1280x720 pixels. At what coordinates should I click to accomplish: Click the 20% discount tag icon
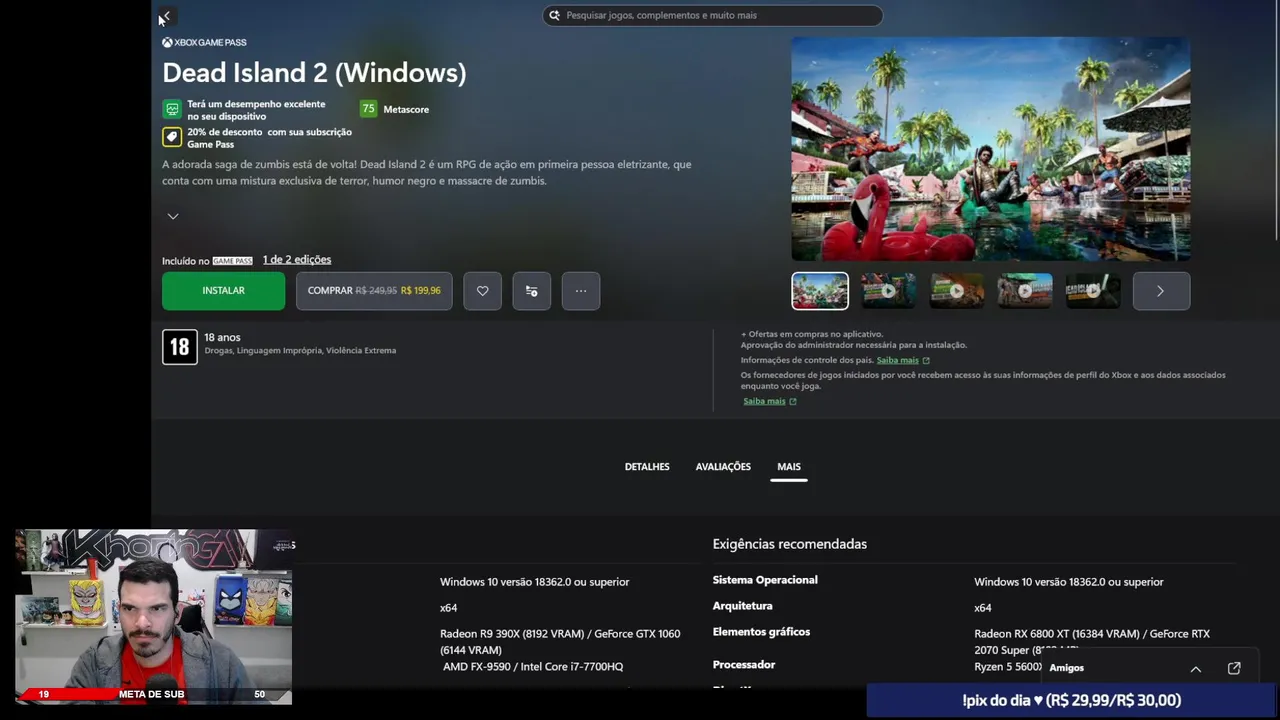click(x=172, y=137)
